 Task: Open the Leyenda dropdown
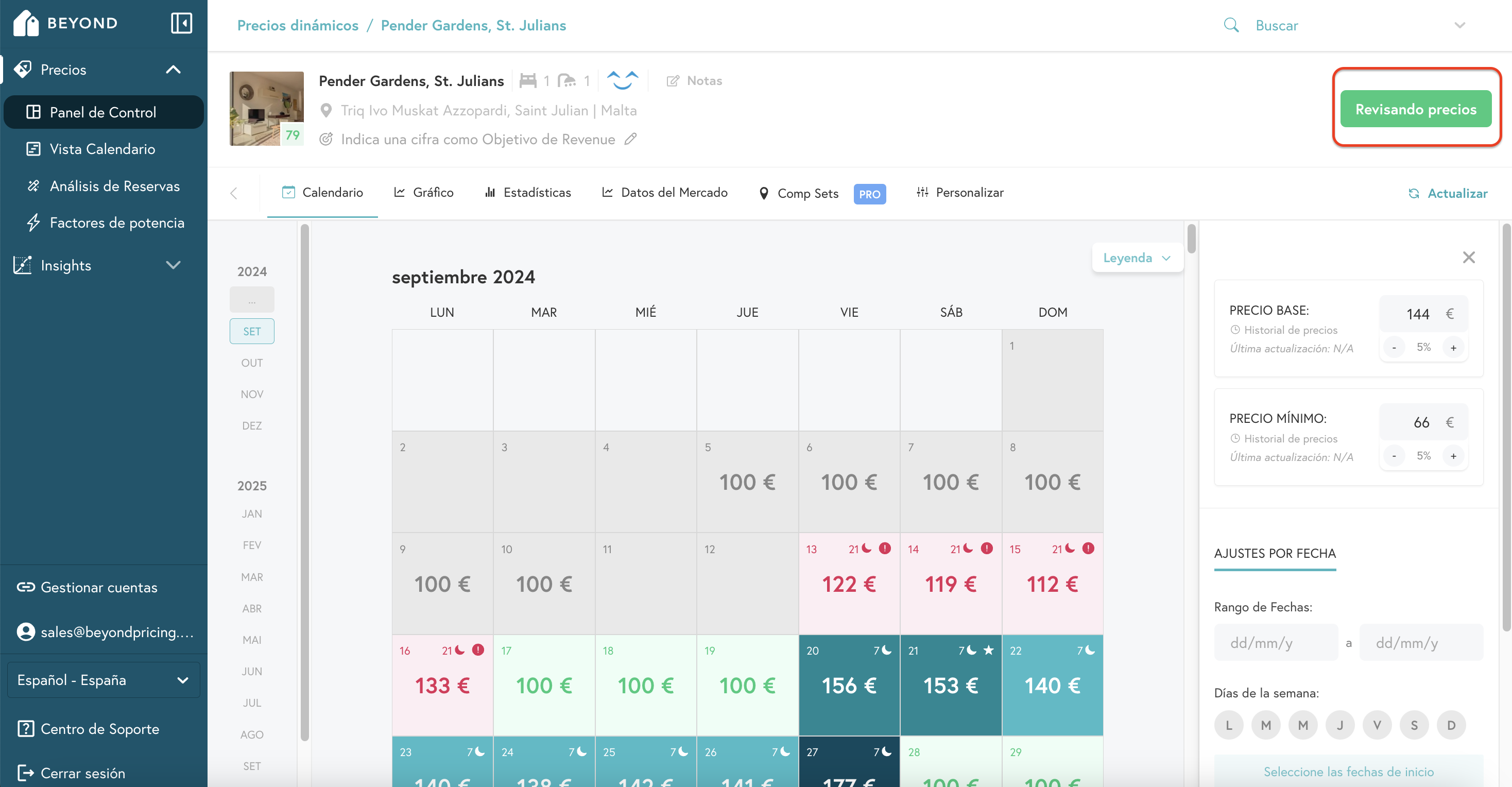point(1137,258)
